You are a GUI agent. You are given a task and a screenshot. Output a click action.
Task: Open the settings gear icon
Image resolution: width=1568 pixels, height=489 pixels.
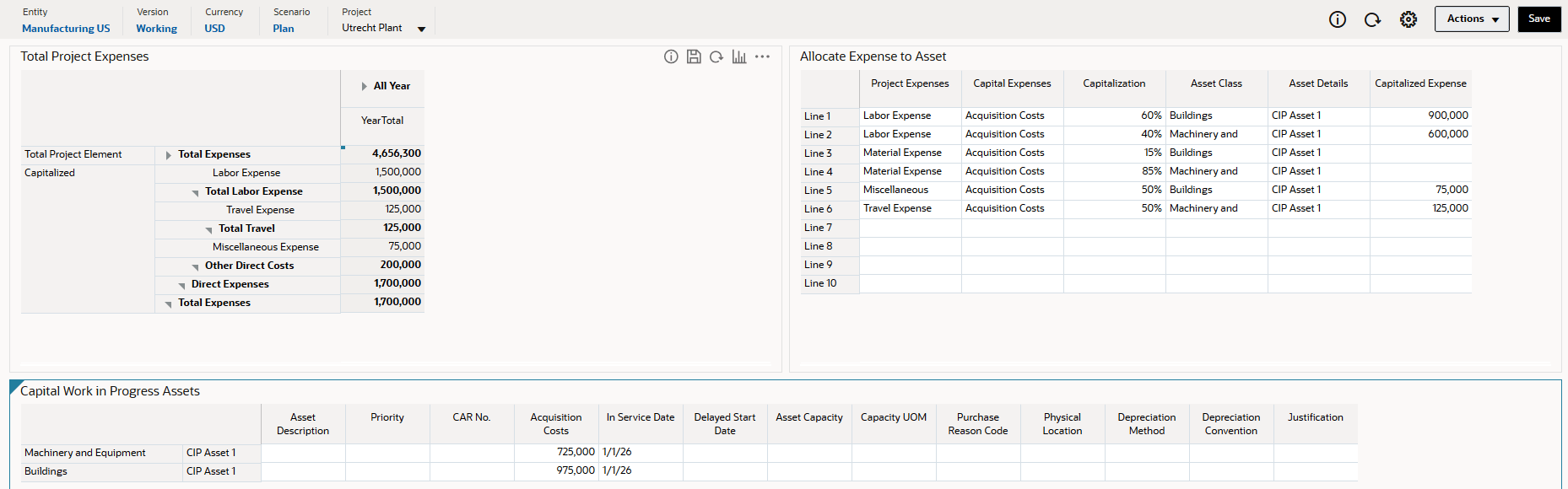[x=1408, y=19]
